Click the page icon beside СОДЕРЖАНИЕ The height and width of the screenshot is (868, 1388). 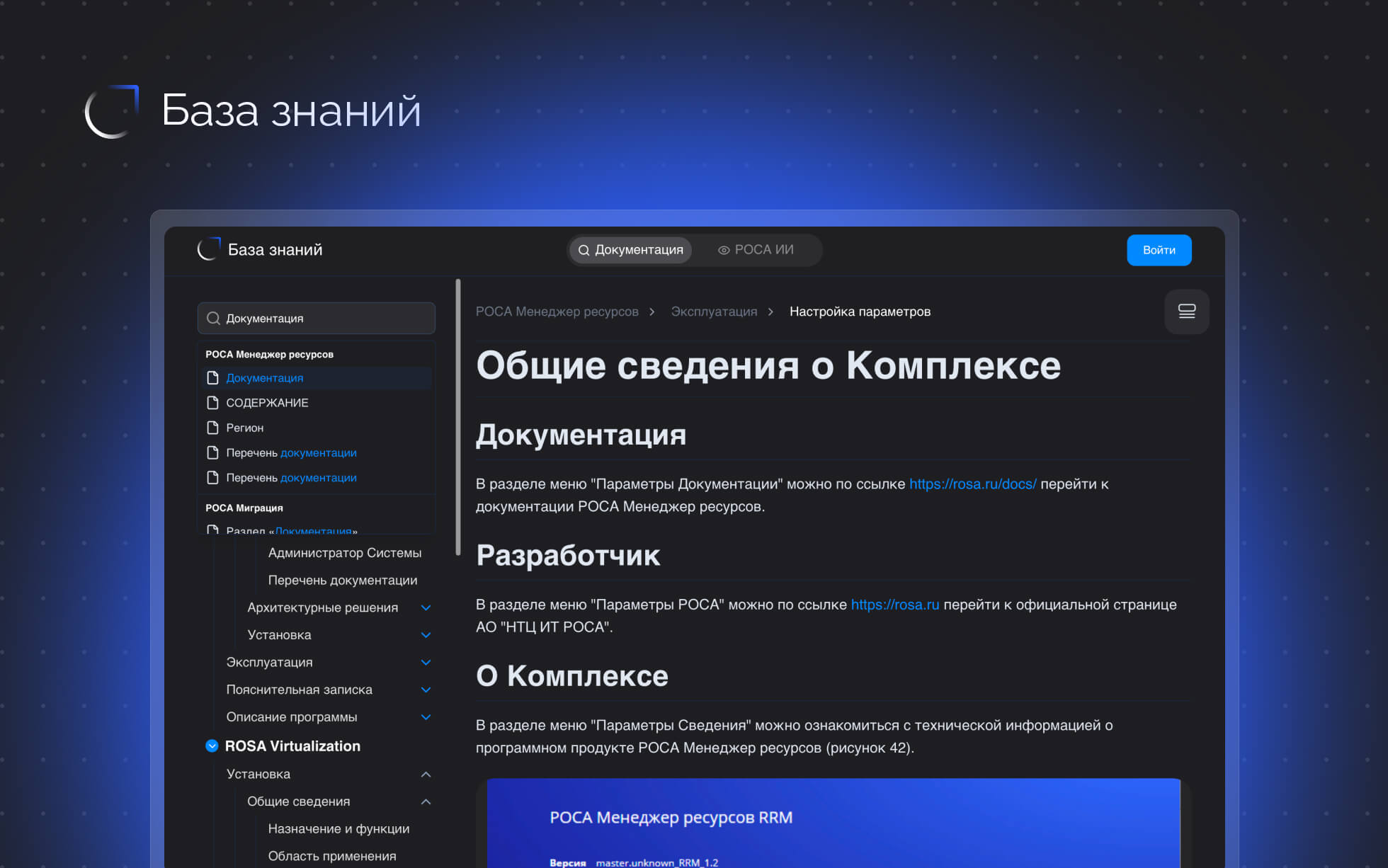(x=212, y=403)
